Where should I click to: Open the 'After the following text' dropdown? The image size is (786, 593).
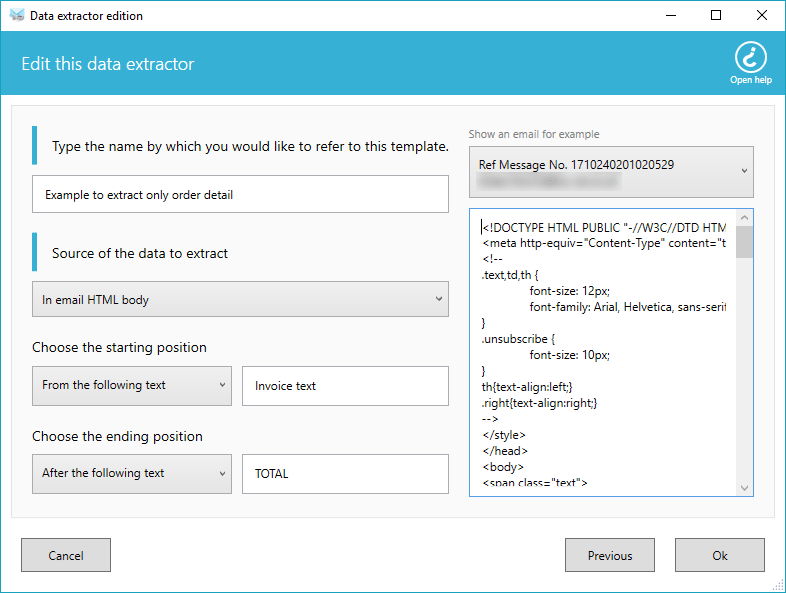132,474
